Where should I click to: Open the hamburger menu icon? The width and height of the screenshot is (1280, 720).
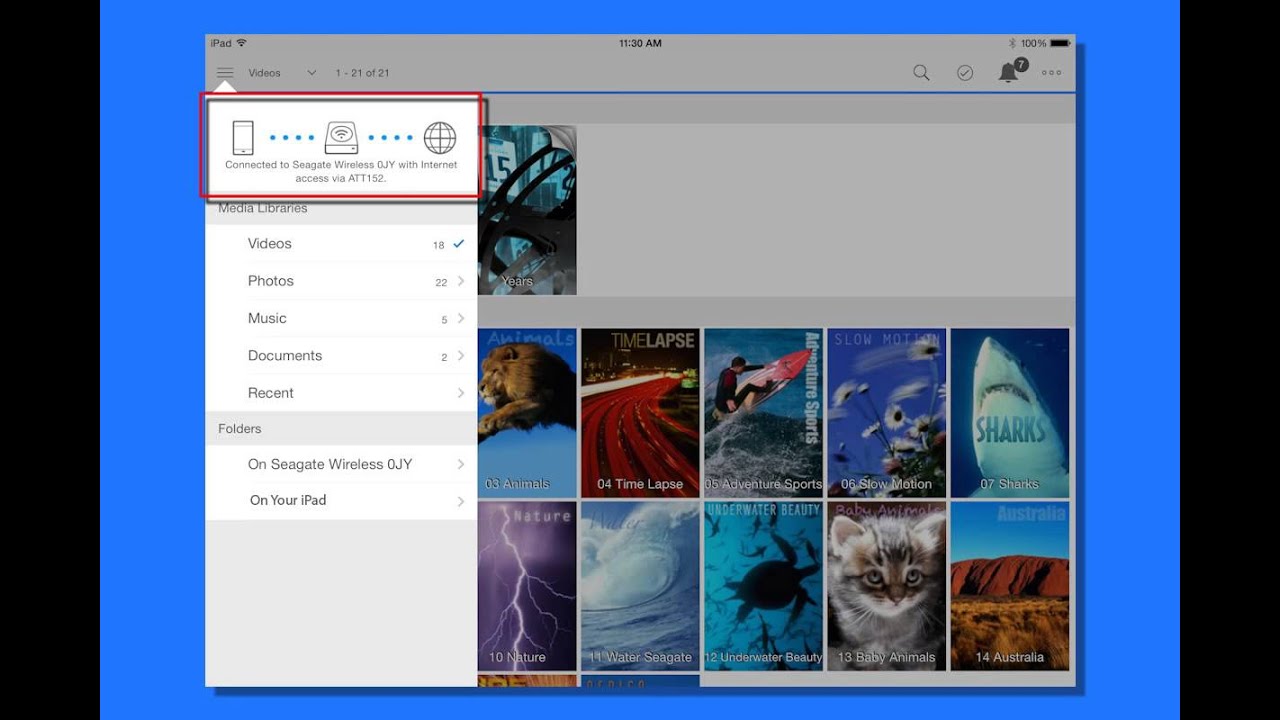click(225, 73)
